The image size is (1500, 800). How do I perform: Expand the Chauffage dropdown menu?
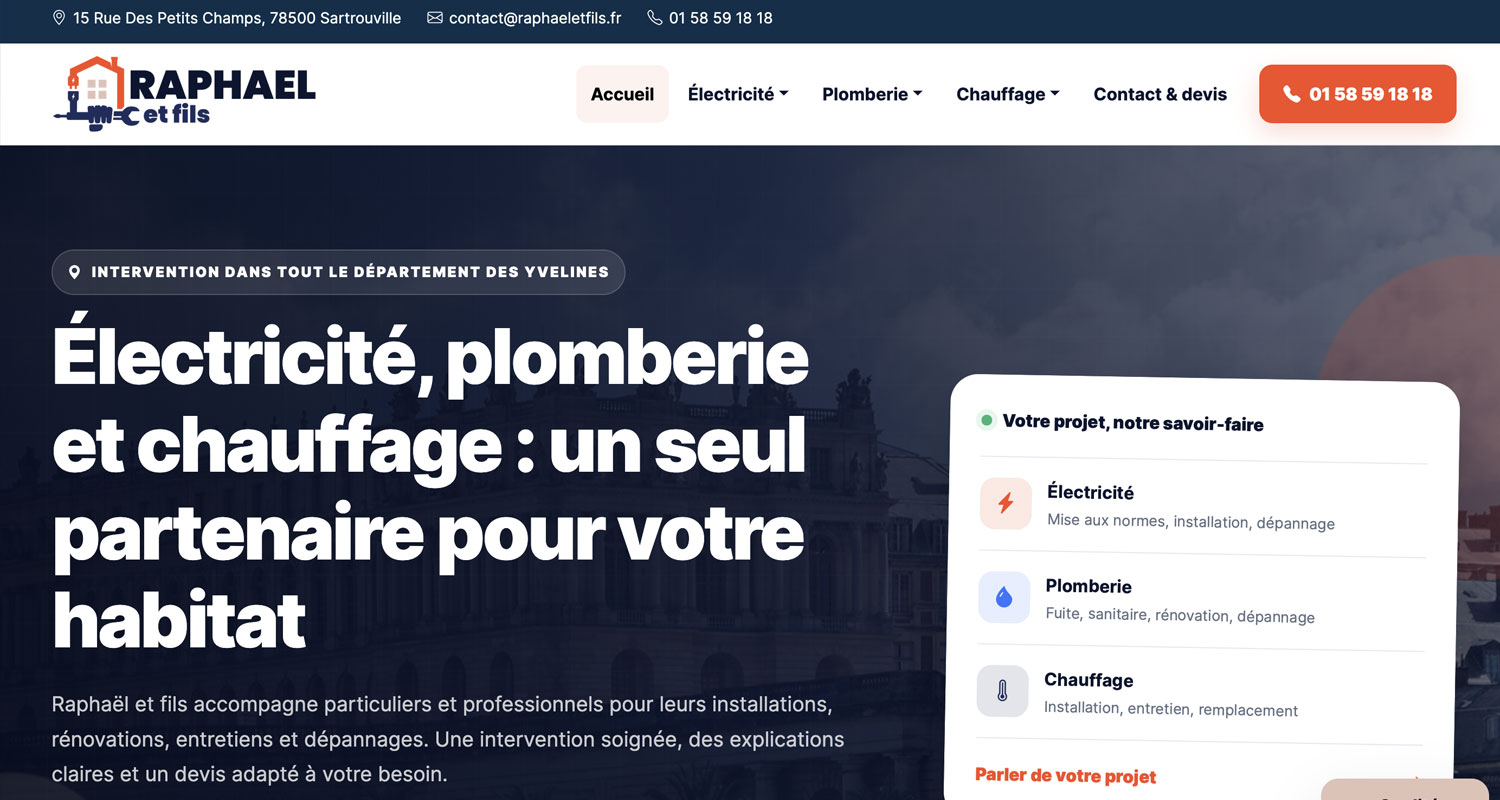1008,94
